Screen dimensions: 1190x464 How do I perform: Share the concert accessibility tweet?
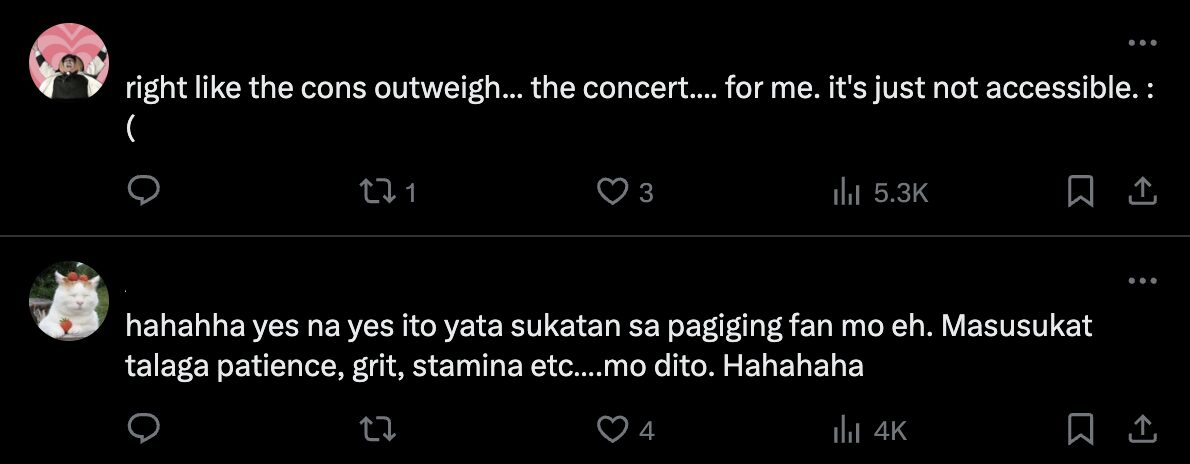[1142, 190]
